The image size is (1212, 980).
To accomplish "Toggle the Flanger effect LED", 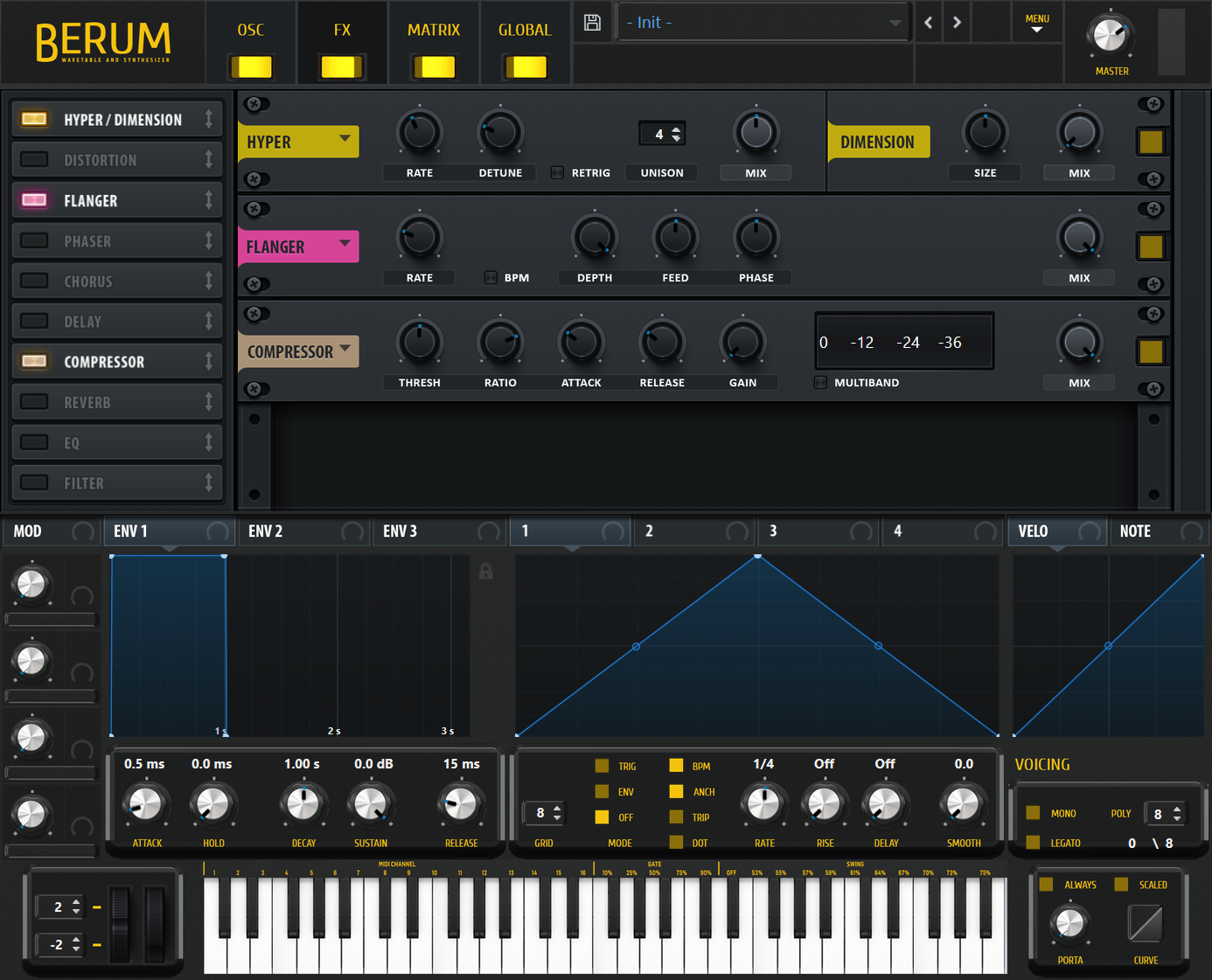I will [x=34, y=200].
